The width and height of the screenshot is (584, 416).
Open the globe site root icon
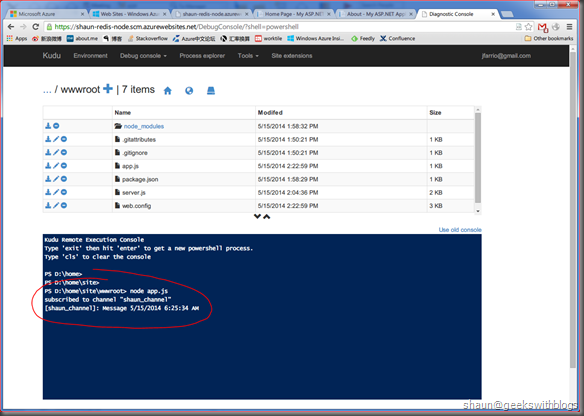pyautogui.click(x=189, y=90)
